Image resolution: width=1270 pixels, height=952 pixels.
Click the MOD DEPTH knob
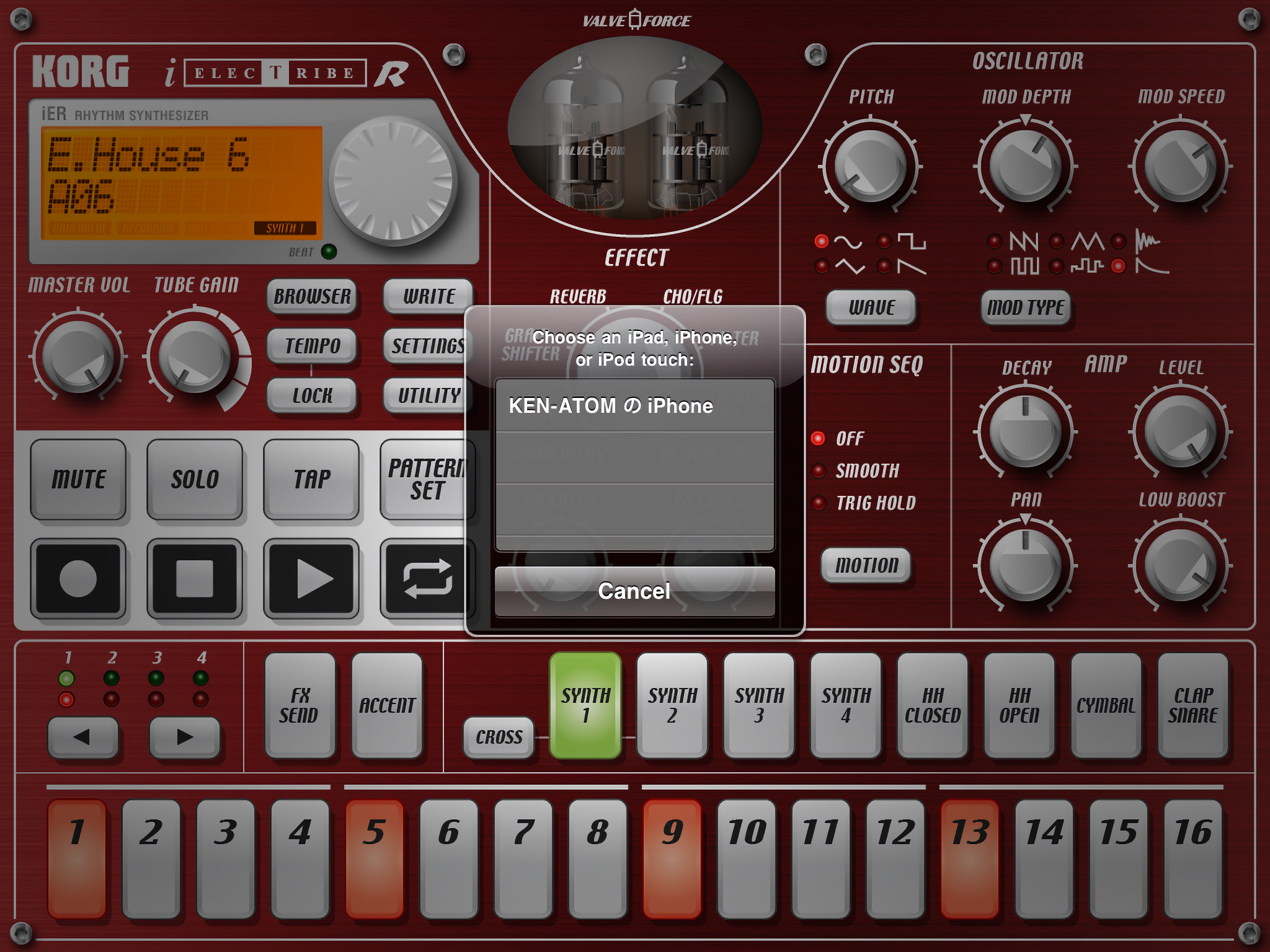(x=1026, y=166)
